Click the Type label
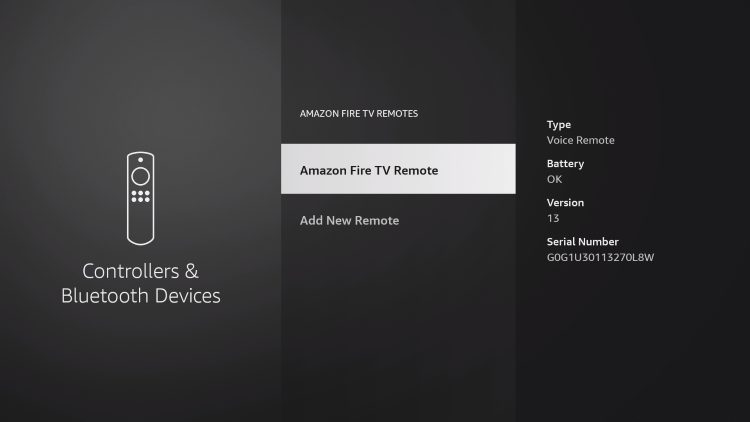This screenshot has height=422, width=750. 559,125
